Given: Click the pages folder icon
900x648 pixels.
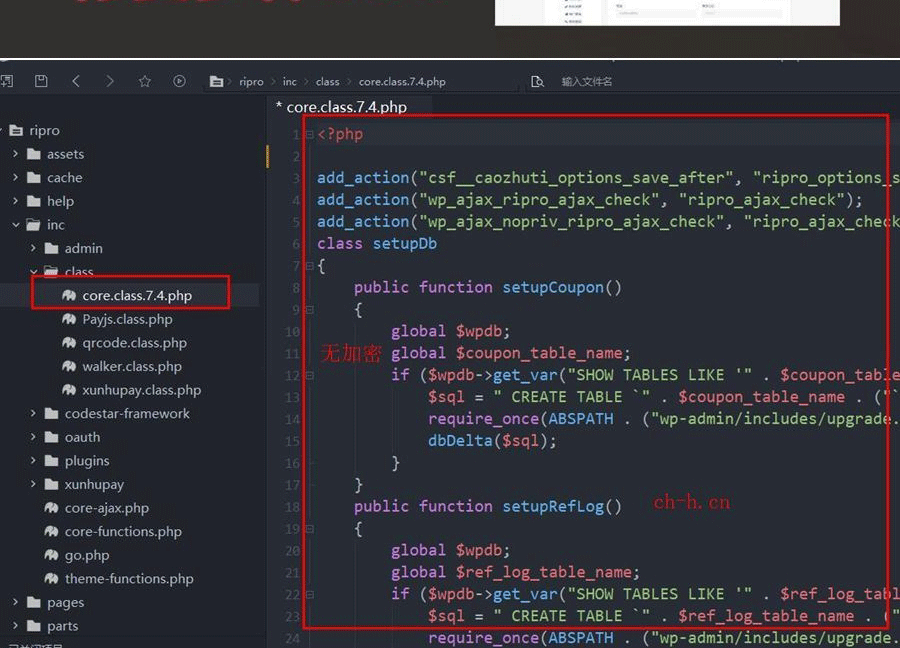Looking at the screenshot, I should coord(34,602).
